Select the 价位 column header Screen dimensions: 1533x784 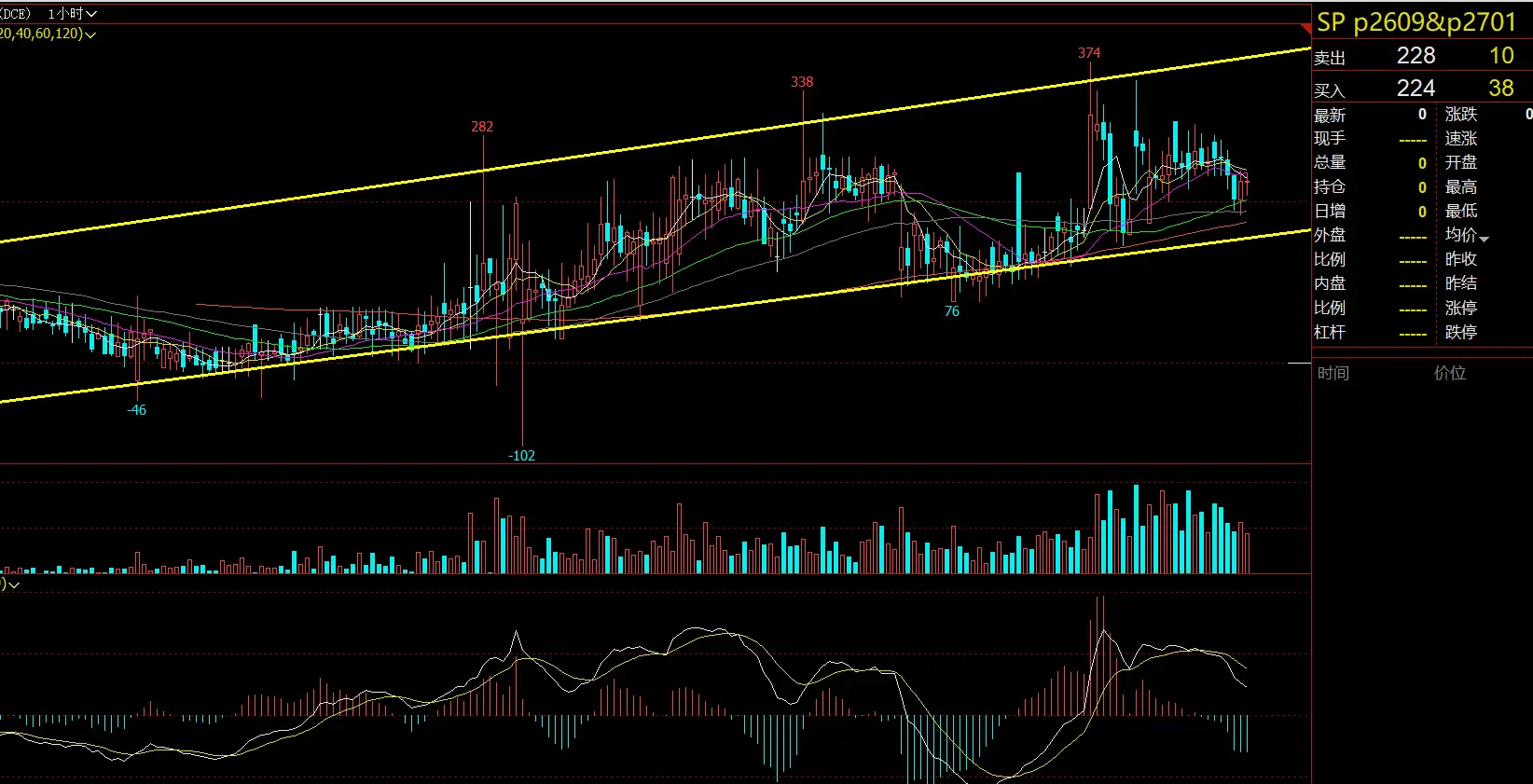point(1449,373)
